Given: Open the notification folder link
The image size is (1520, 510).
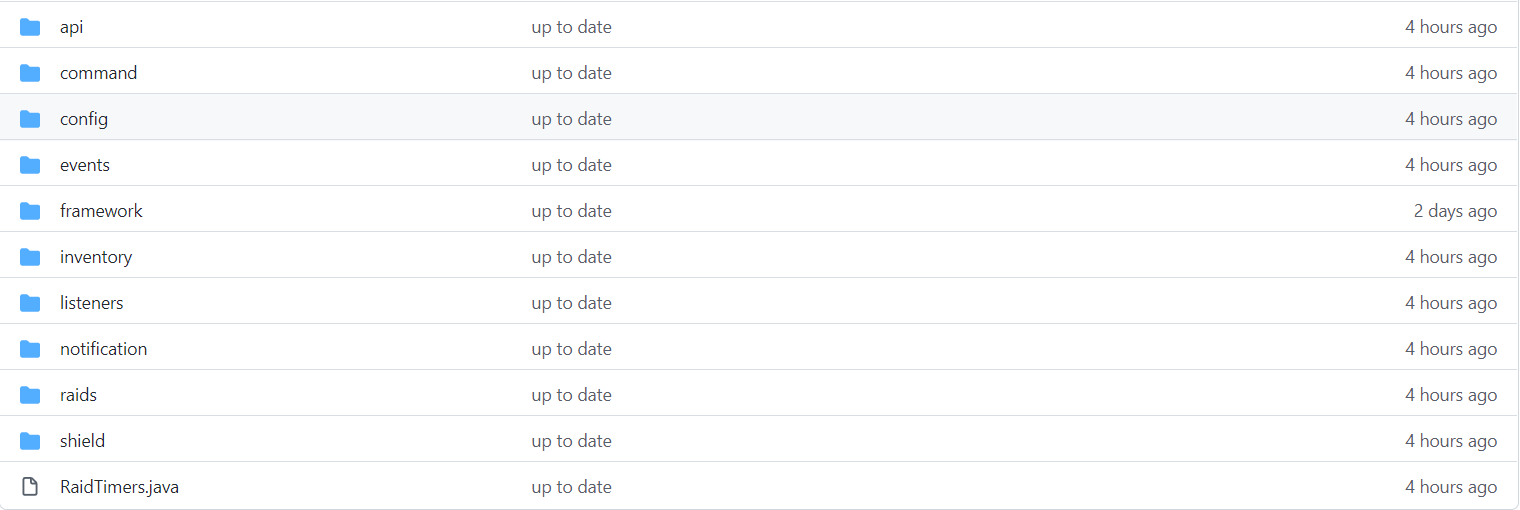Looking at the screenshot, I should (103, 349).
